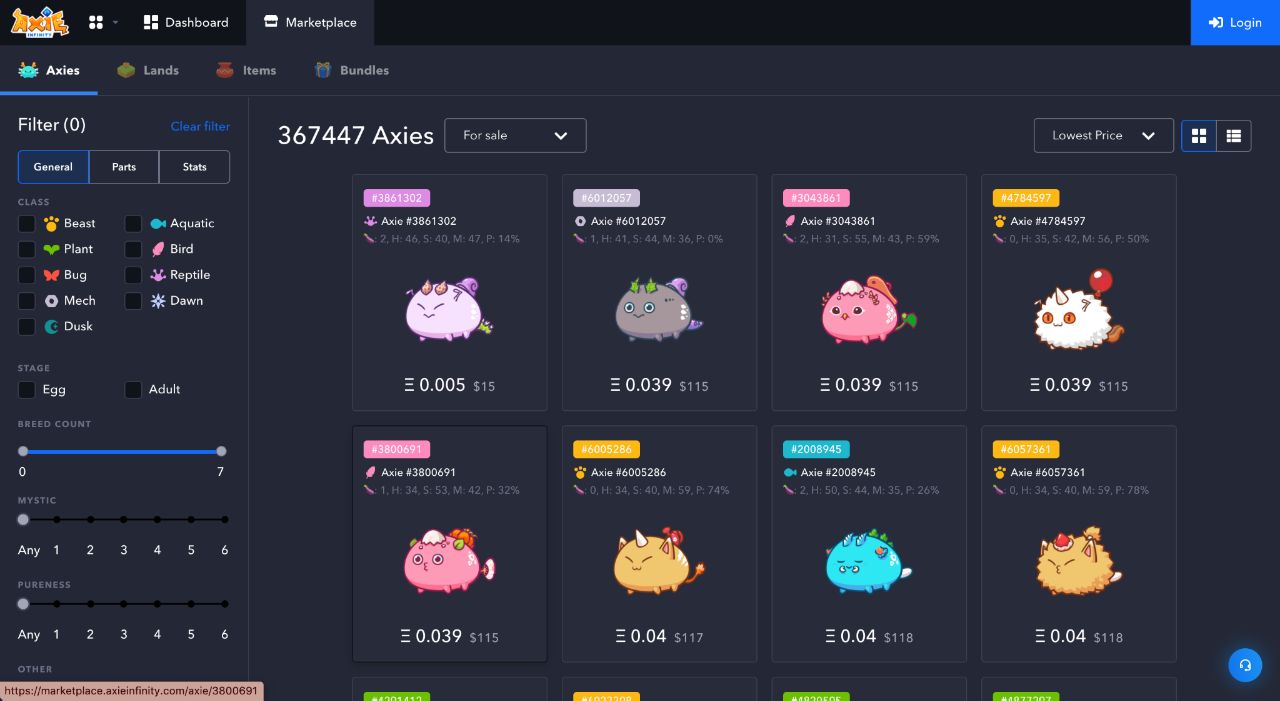Click the aquatic icon on Axie #2008945
Screen dimensions: 1280x701
tap(790, 472)
